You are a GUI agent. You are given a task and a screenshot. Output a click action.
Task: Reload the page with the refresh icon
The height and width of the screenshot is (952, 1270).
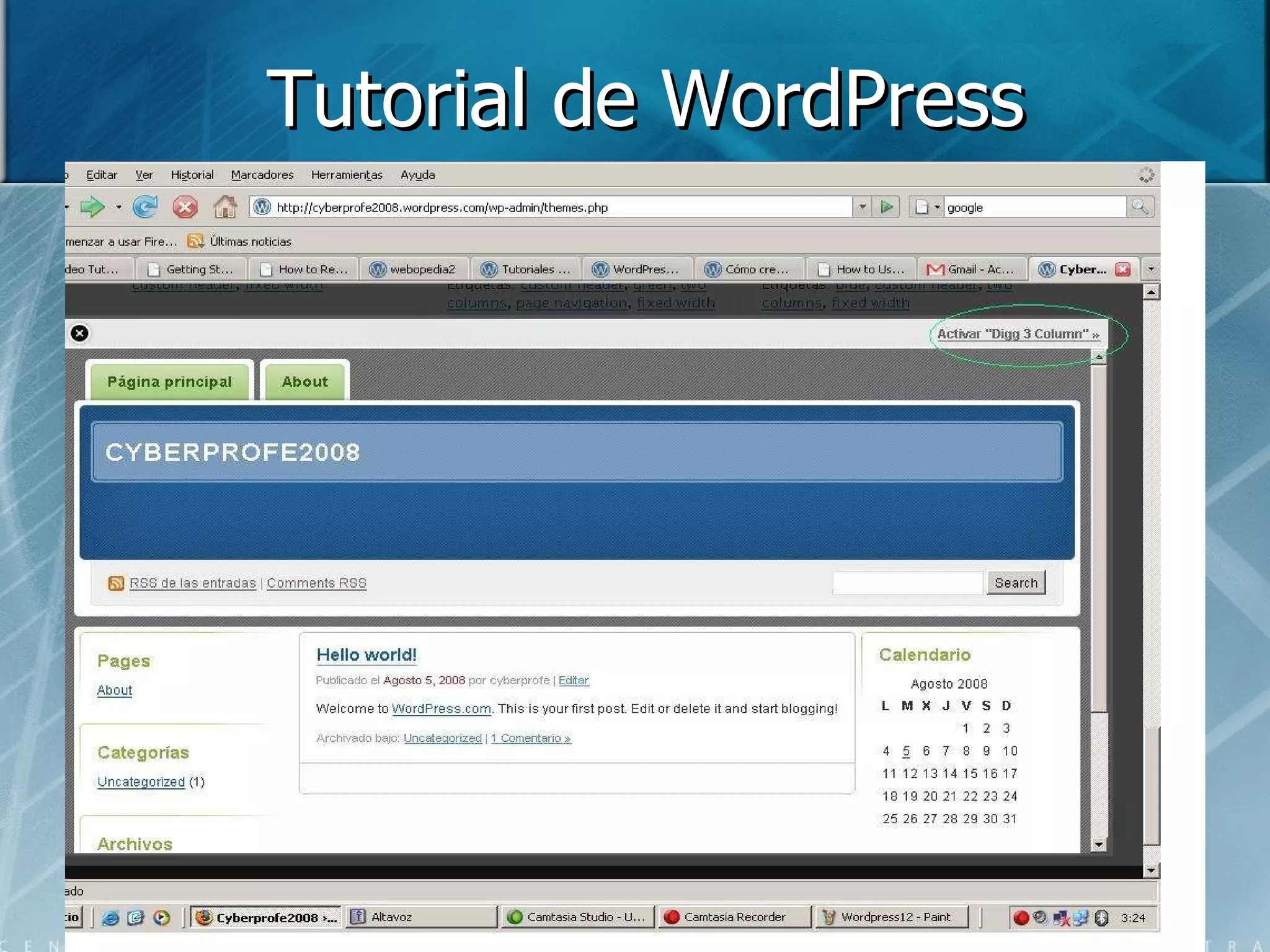(145, 207)
